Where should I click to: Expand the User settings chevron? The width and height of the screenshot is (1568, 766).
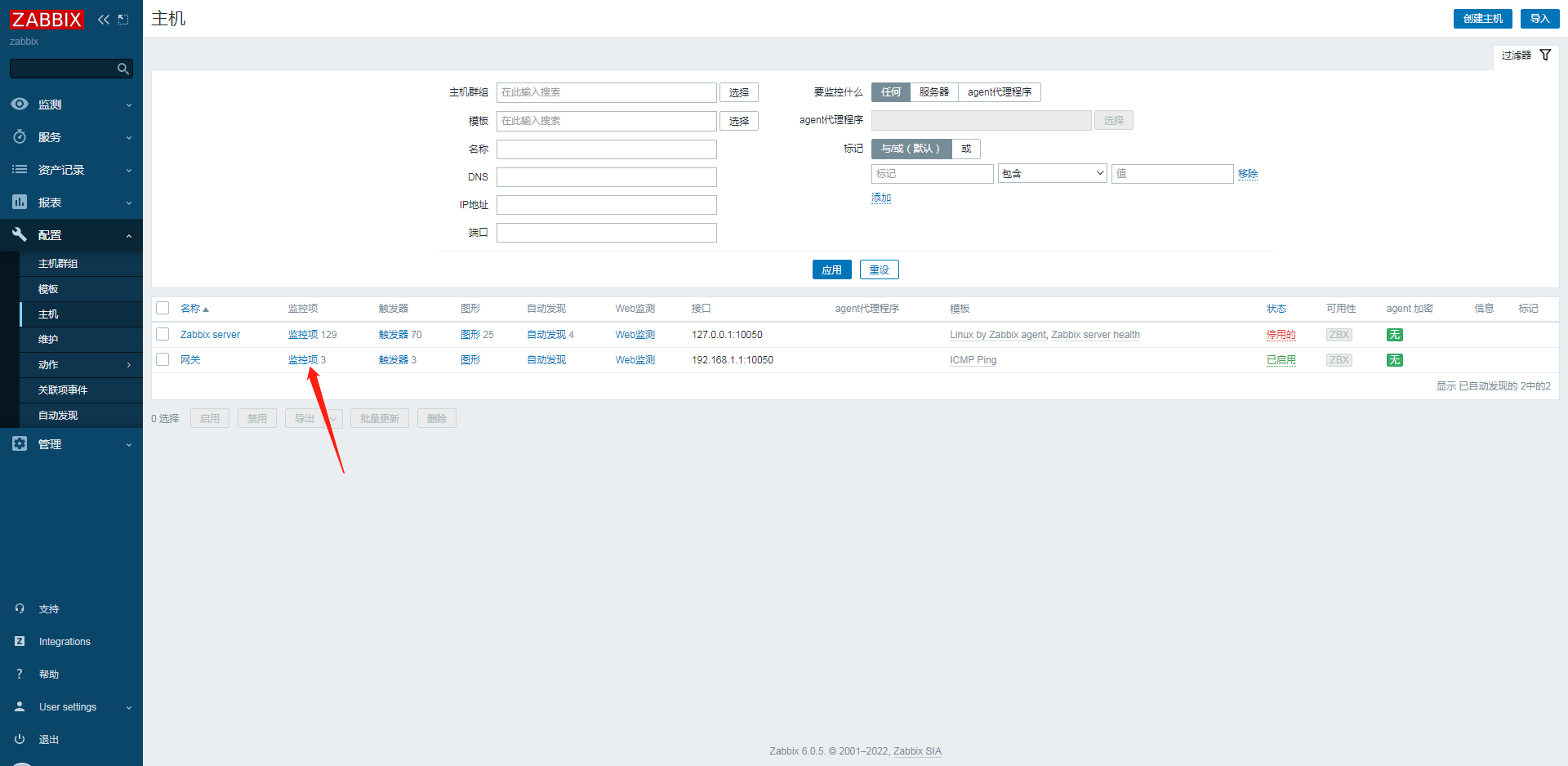(129, 707)
